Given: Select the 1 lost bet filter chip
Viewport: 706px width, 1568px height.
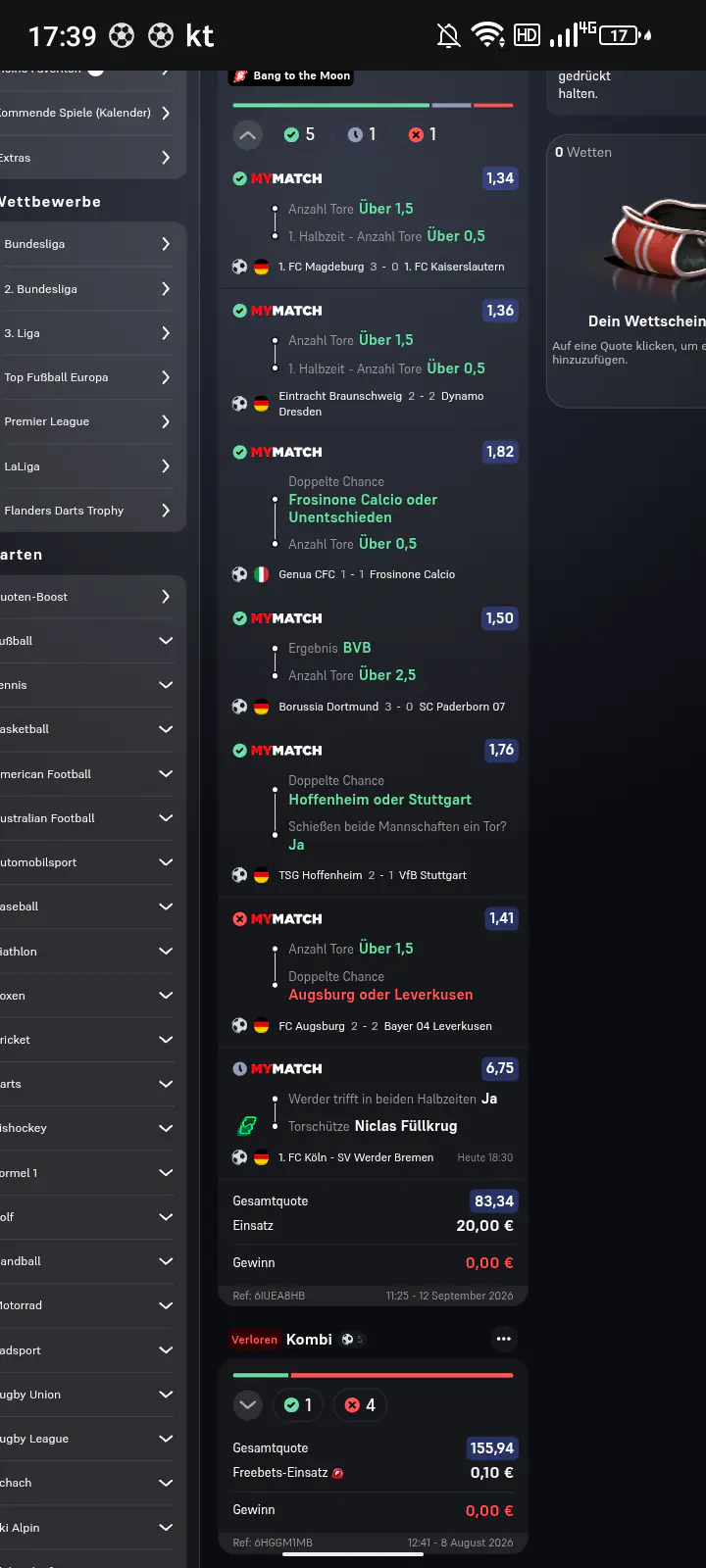Looking at the screenshot, I should [423, 135].
